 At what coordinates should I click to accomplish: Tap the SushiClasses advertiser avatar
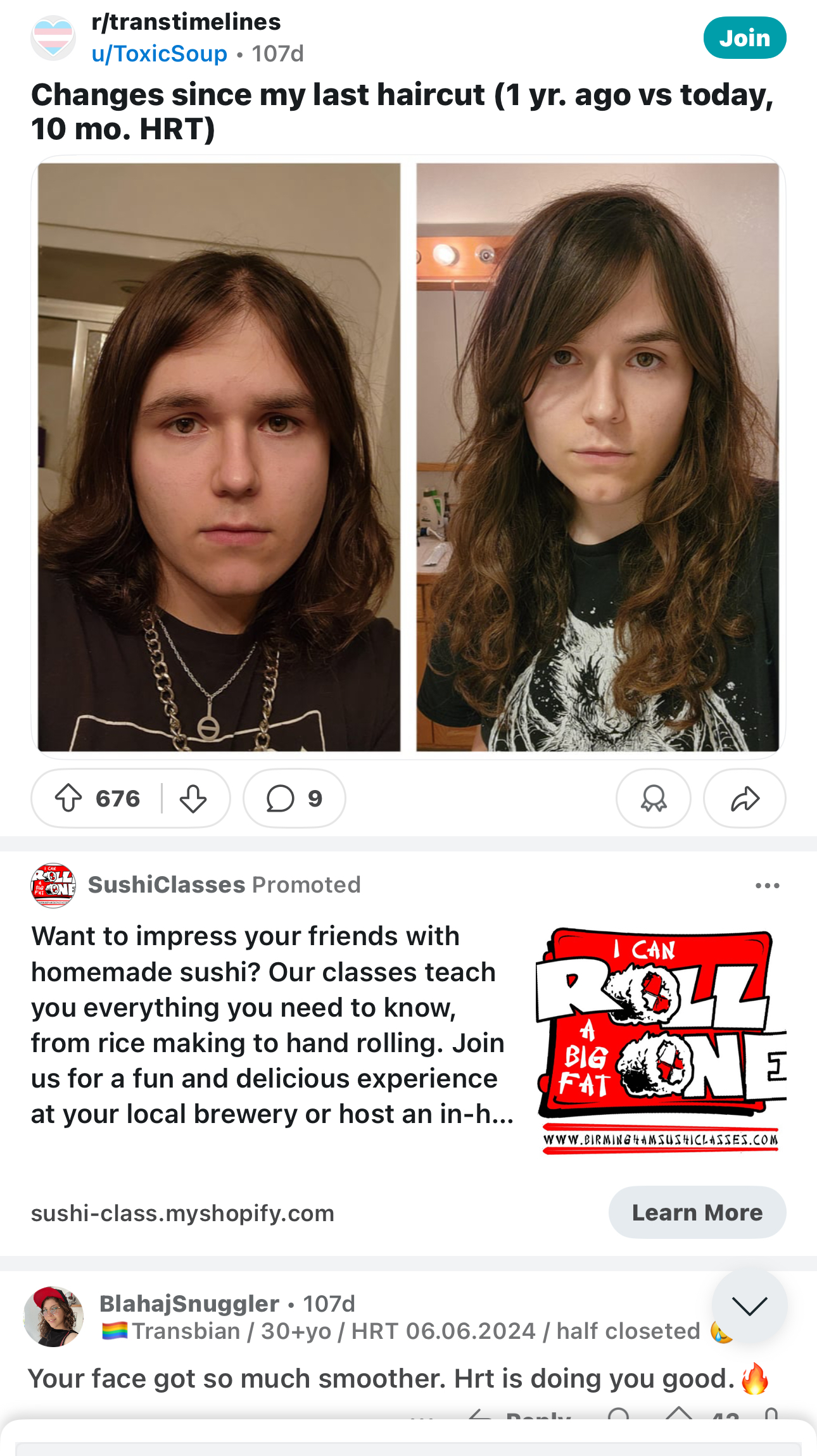pyautogui.click(x=53, y=885)
